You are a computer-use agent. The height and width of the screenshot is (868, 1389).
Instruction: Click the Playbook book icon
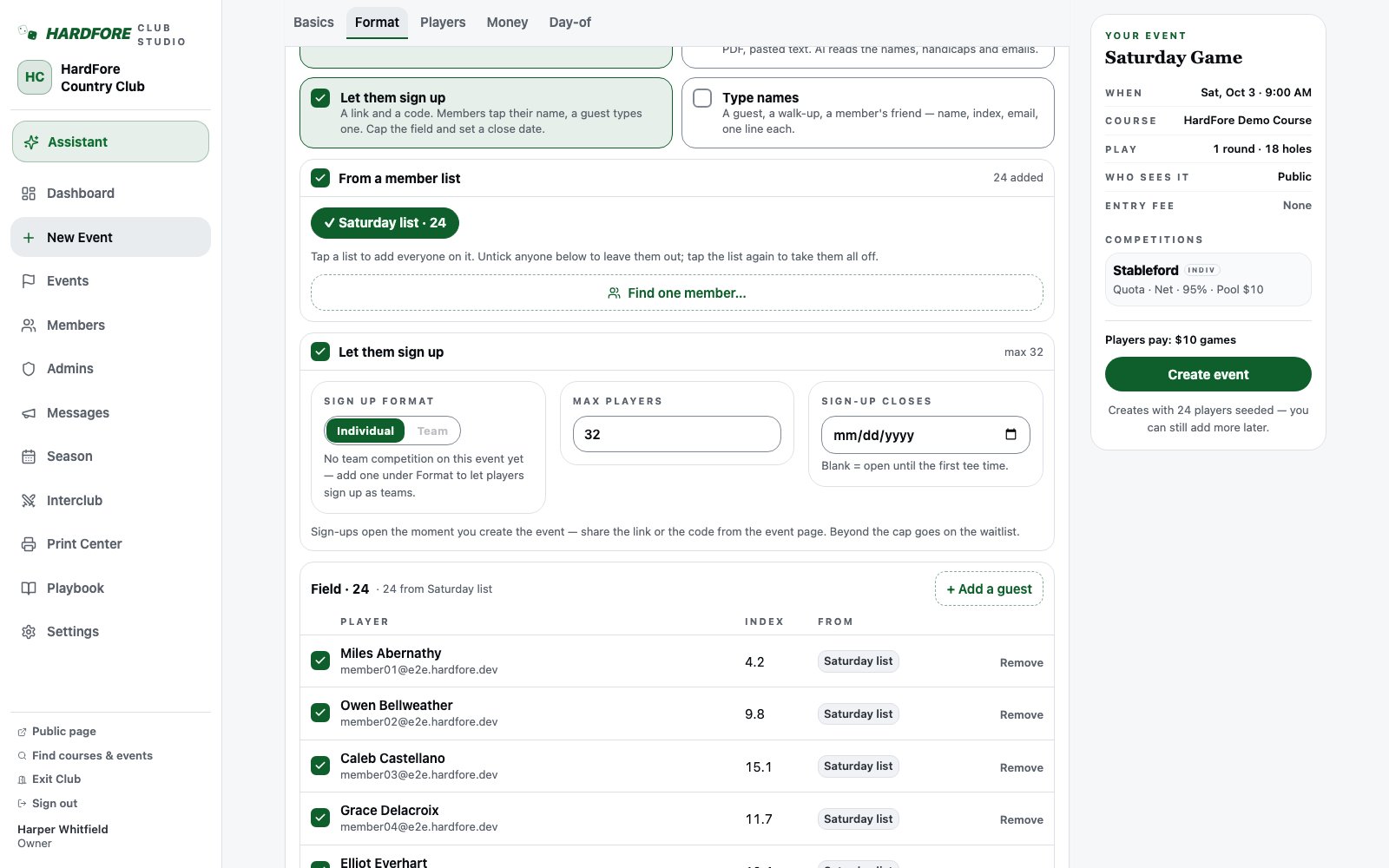pyautogui.click(x=29, y=589)
